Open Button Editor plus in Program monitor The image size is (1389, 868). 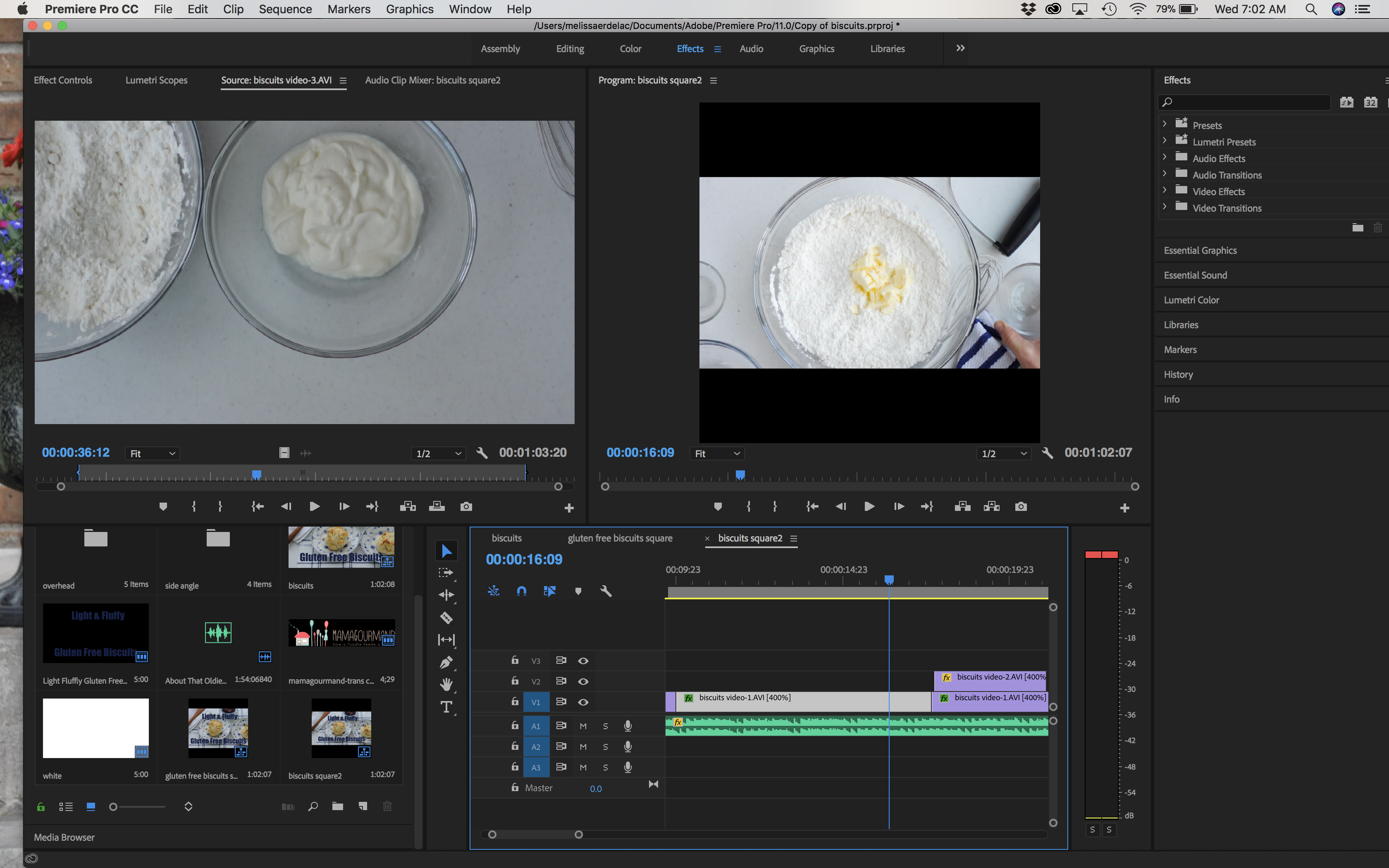click(1124, 508)
